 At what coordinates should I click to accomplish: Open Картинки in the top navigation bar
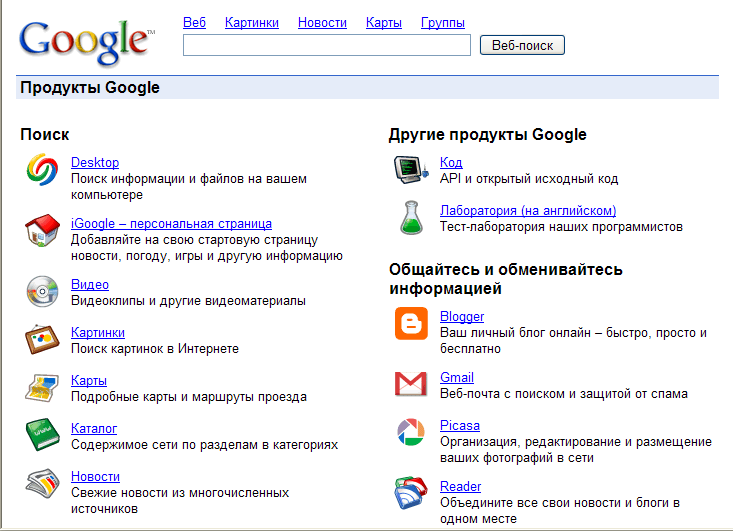click(252, 22)
